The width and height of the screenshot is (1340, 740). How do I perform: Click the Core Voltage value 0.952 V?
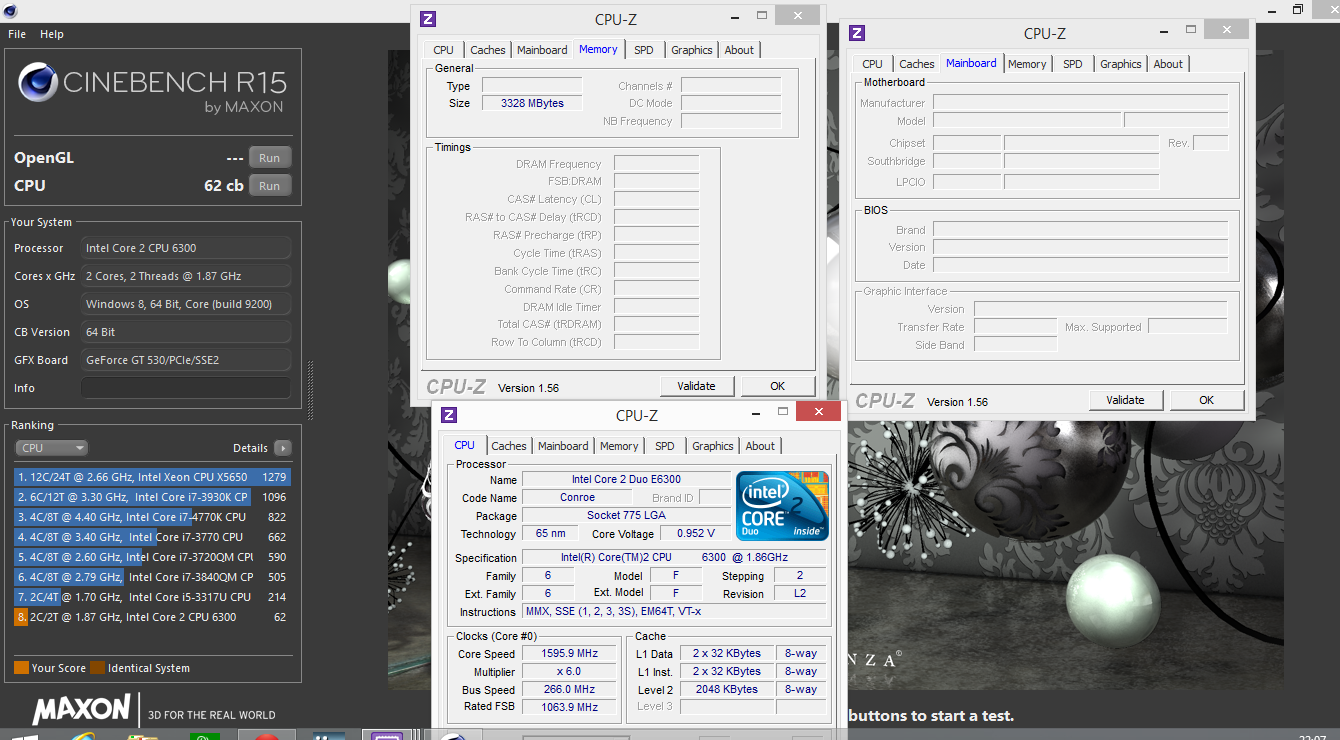click(x=696, y=534)
